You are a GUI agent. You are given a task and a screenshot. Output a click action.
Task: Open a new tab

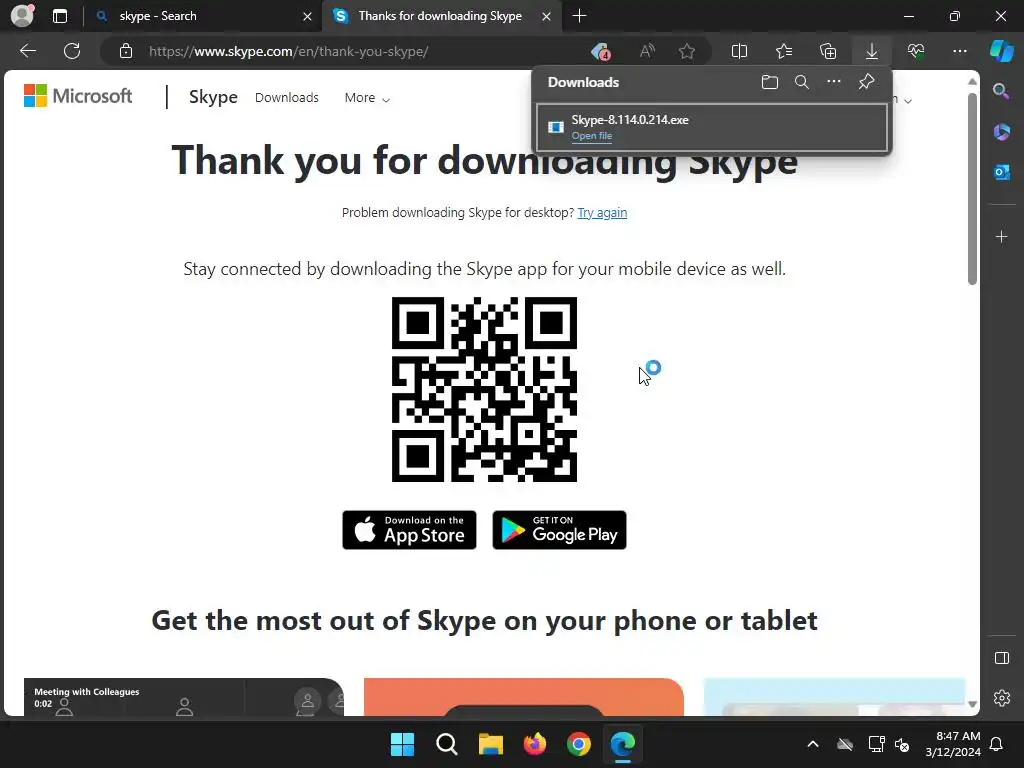point(579,16)
